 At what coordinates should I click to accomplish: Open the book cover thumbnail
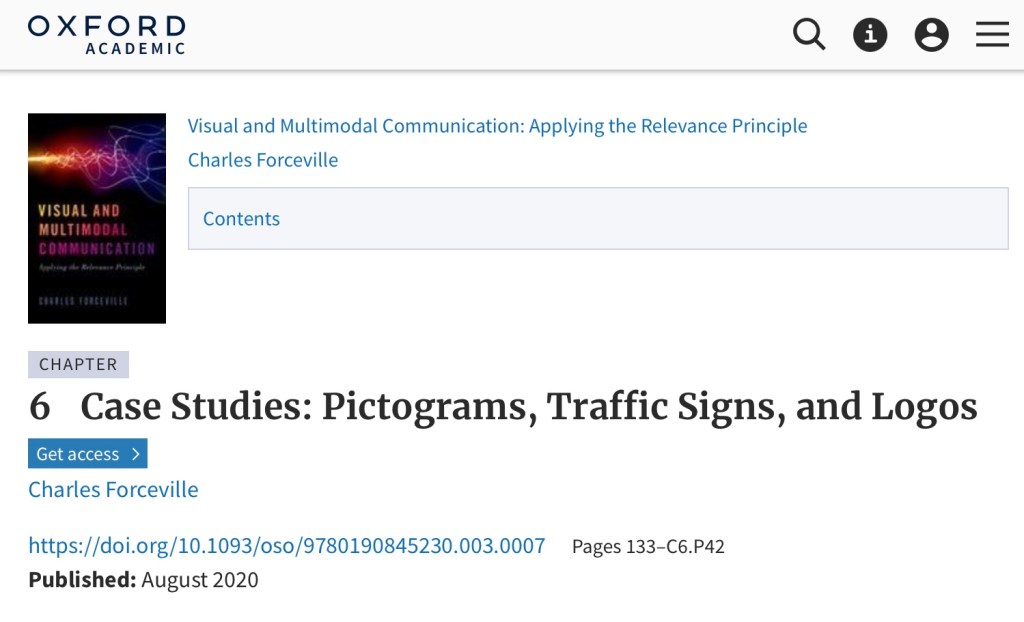pyautogui.click(x=97, y=218)
